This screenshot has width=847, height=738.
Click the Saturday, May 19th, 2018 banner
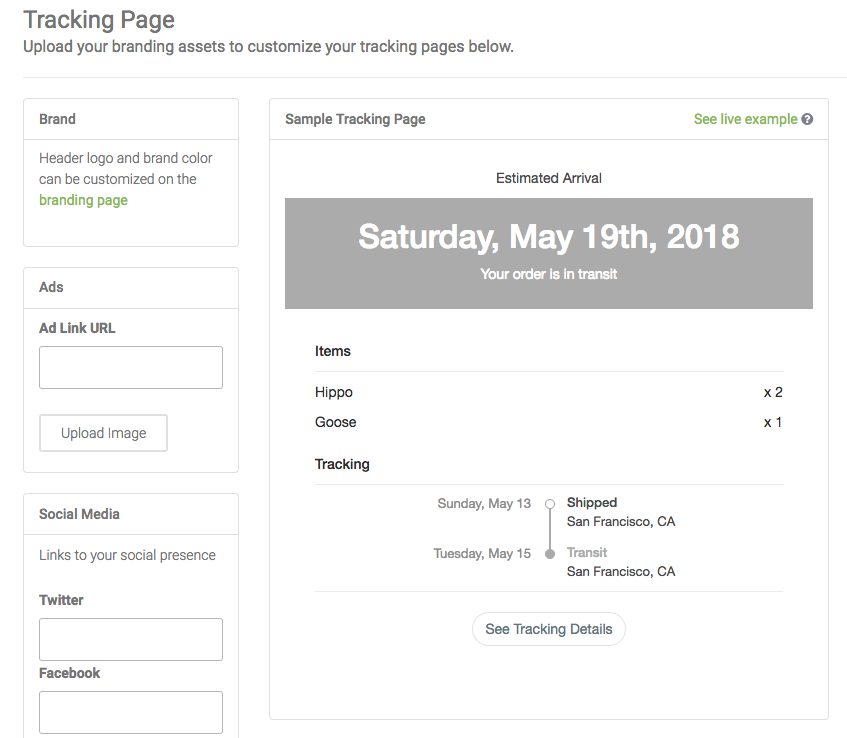[549, 253]
